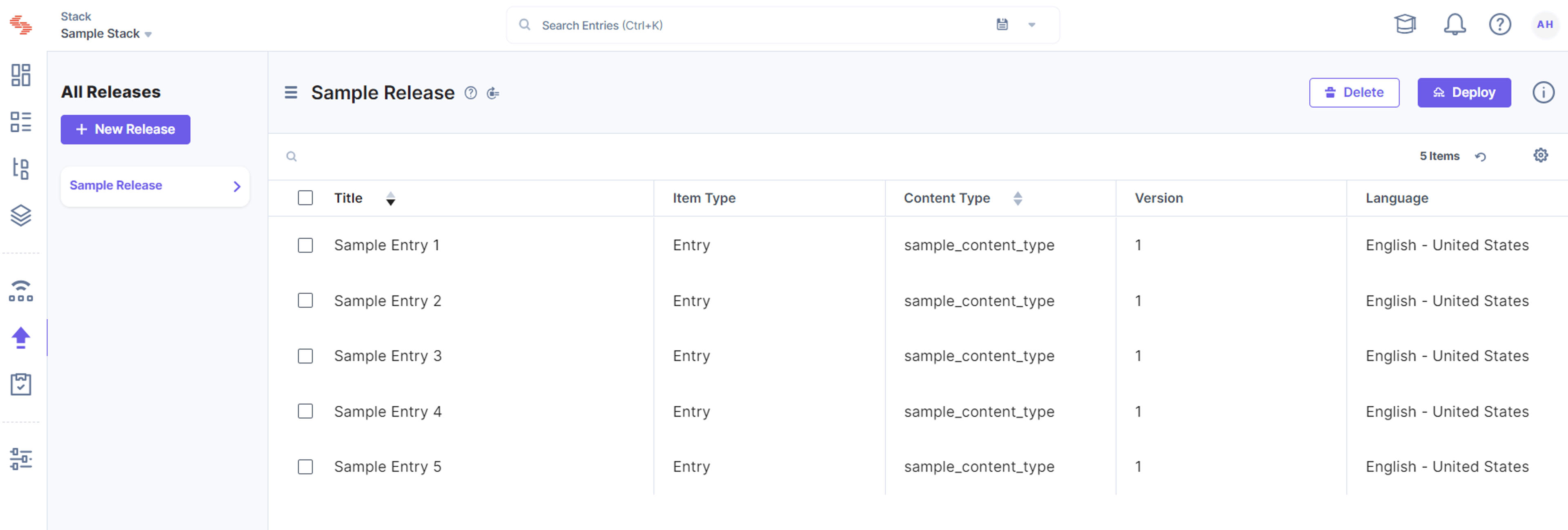Viewport: 1568px width, 530px height.
Task: Click the 5 Items count label
Action: 1439,156
